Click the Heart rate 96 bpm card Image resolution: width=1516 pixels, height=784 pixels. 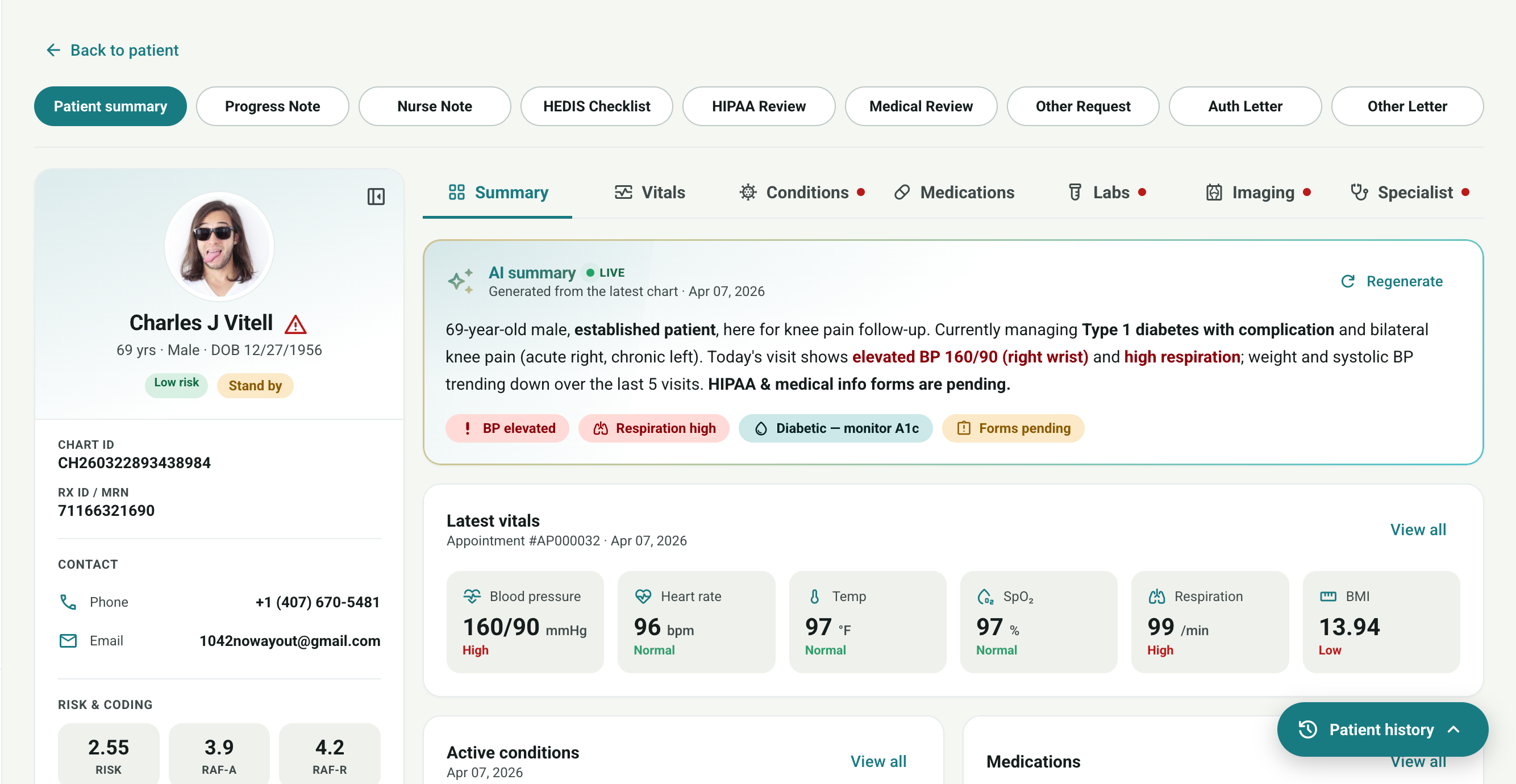(x=696, y=622)
